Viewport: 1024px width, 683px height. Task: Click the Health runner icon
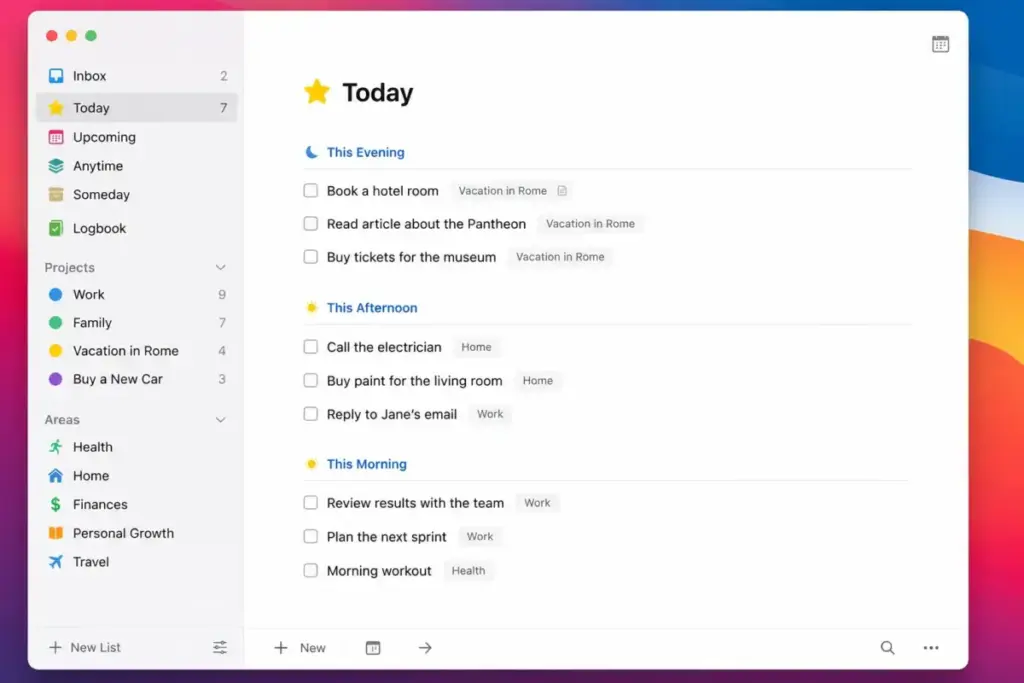click(x=56, y=447)
